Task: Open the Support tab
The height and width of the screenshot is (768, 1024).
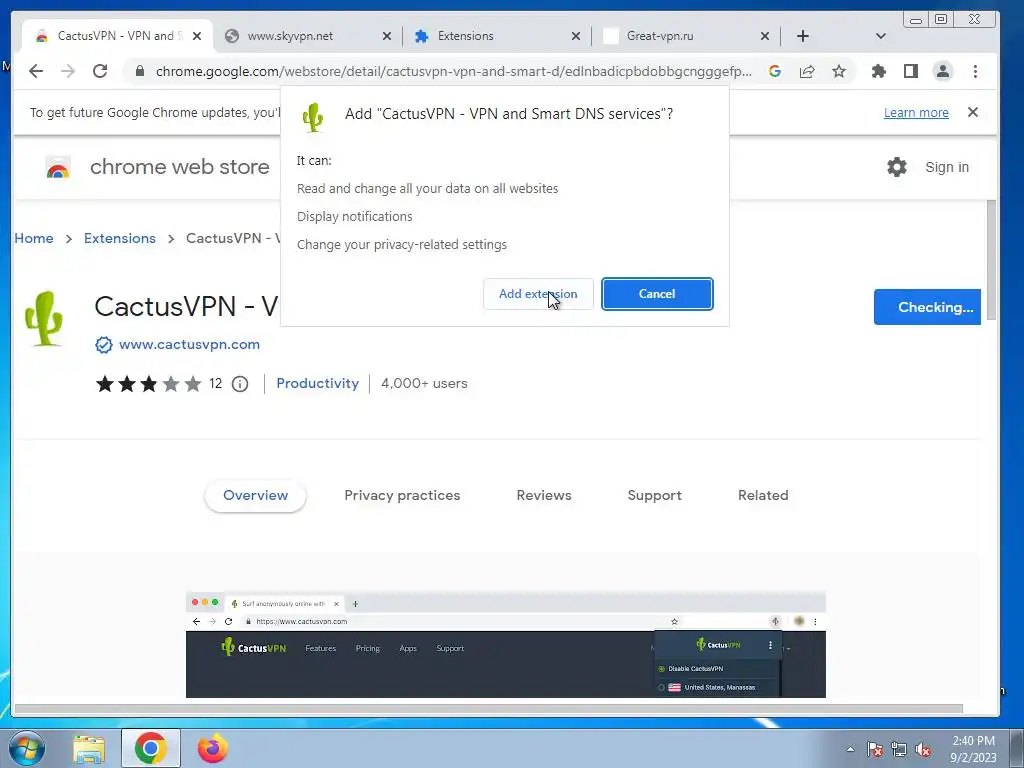Action: coord(654,496)
